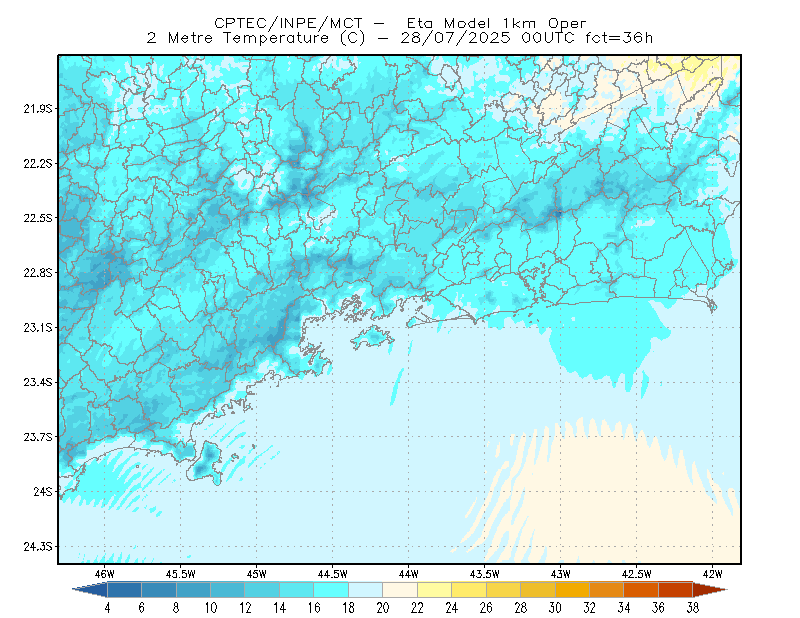Click the legend value 32
Viewport: 800px width, 618px height.
589,608
